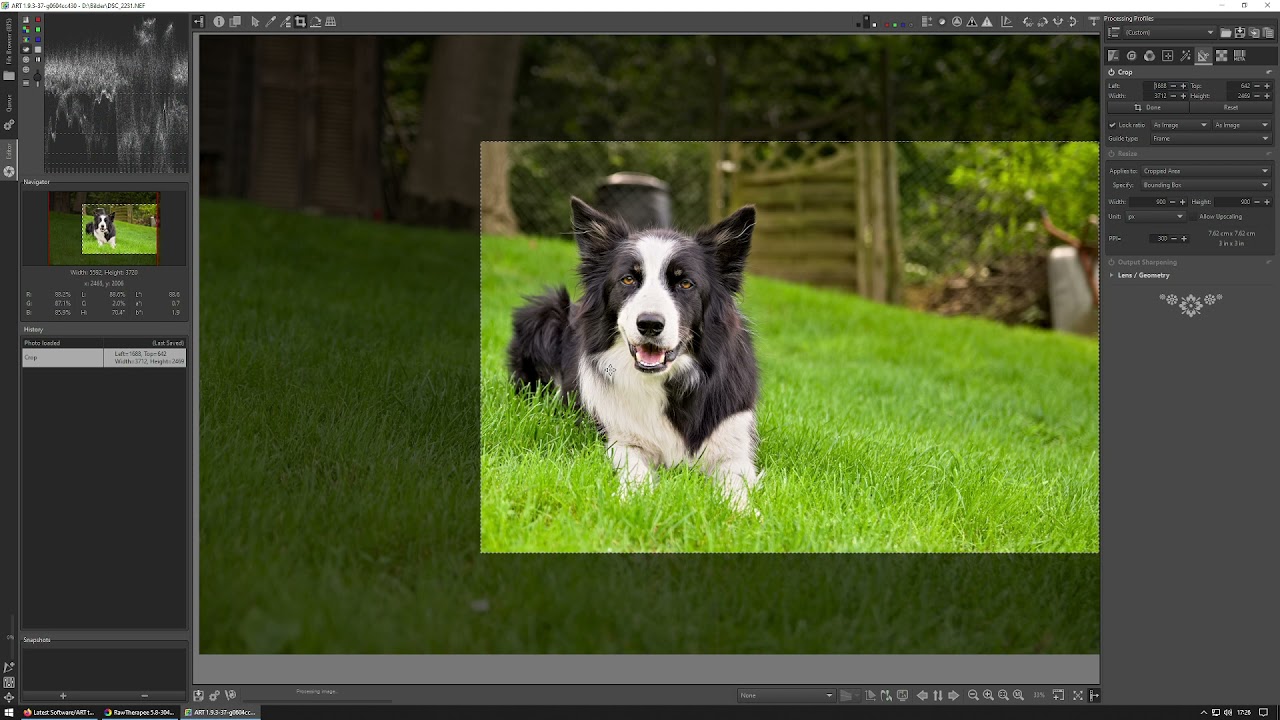
Task: Toggle the Lock ratio checkbox
Action: (1112, 125)
